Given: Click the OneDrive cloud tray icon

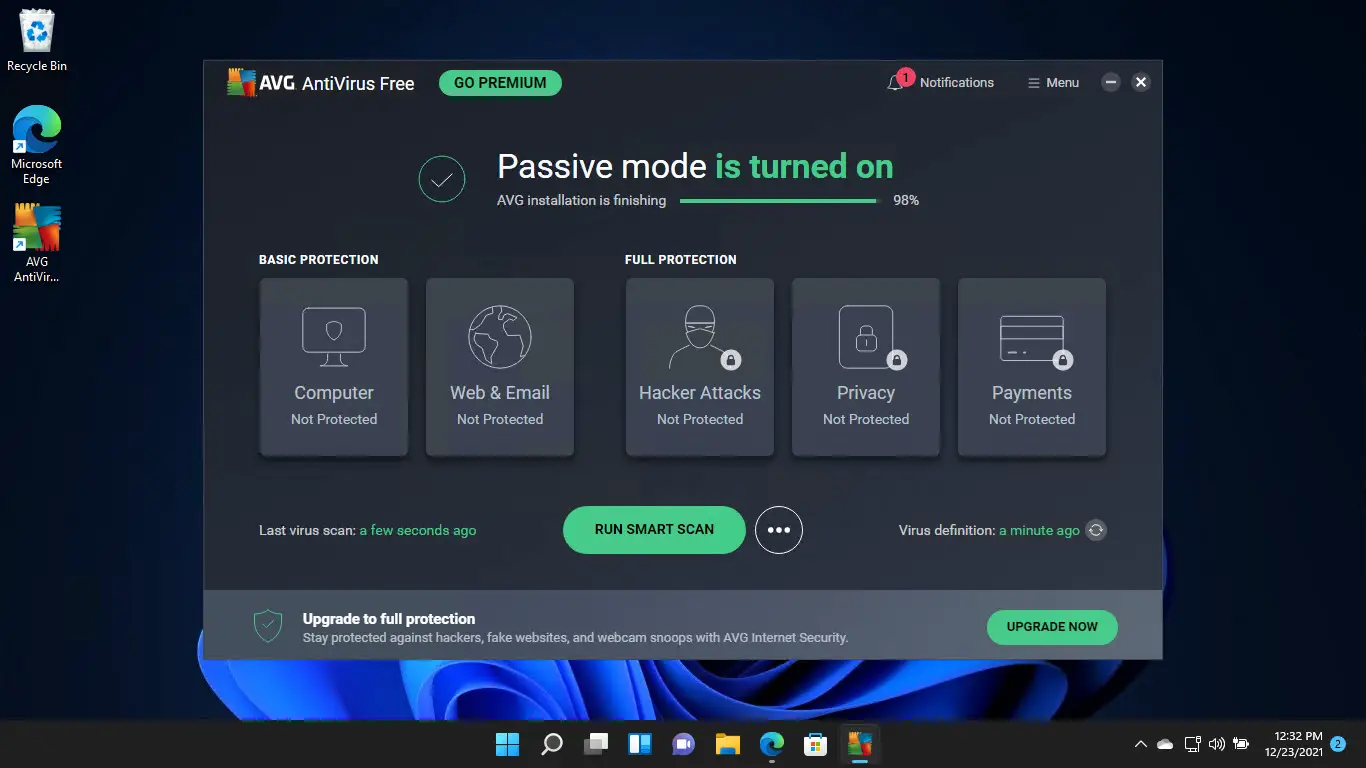Looking at the screenshot, I should [x=1165, y=744].
